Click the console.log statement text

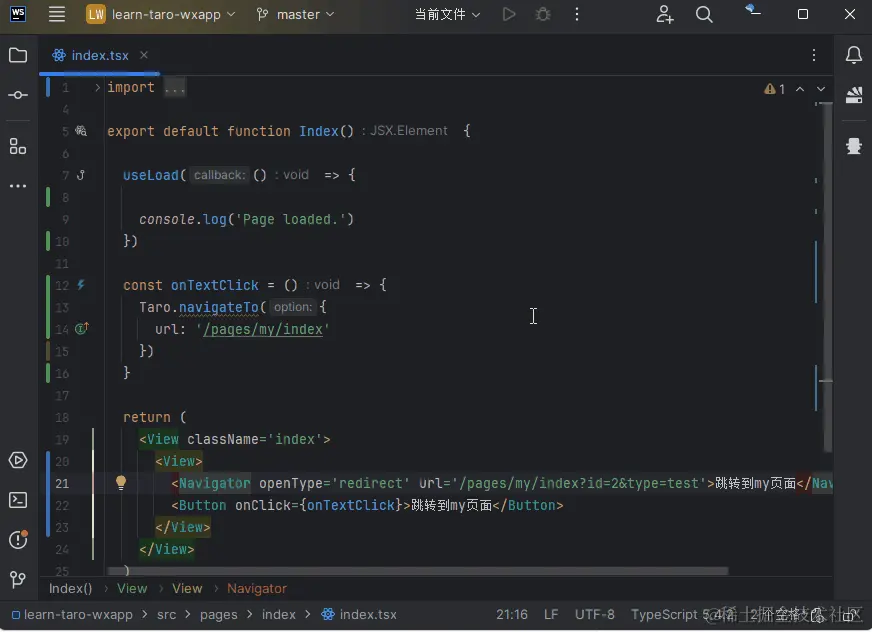coord(246,219)
